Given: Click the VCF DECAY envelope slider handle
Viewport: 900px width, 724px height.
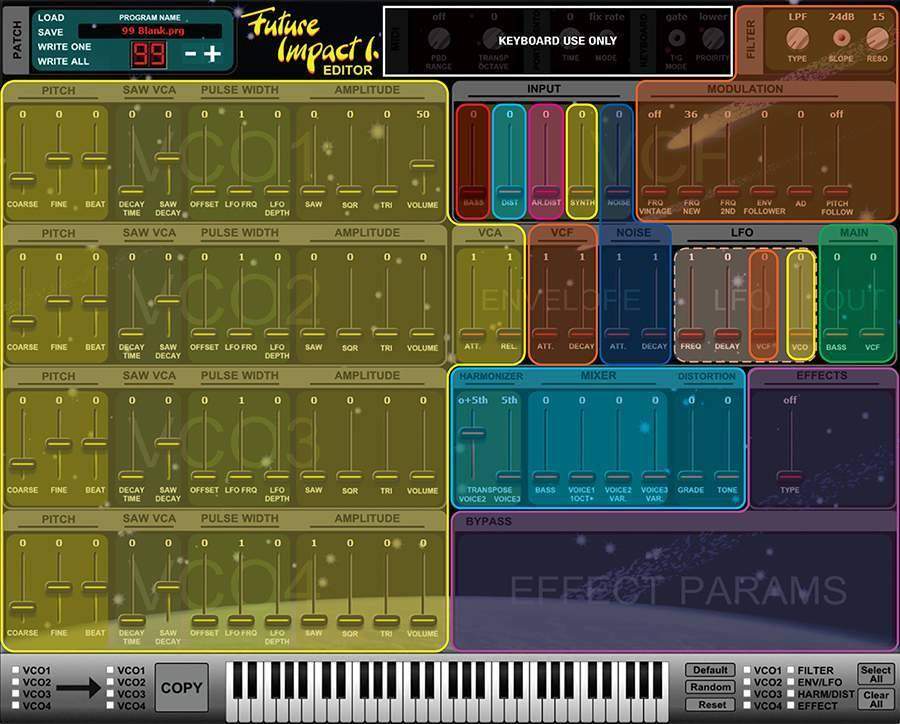Looking at the screenshot, I should (x=581, y=334).
